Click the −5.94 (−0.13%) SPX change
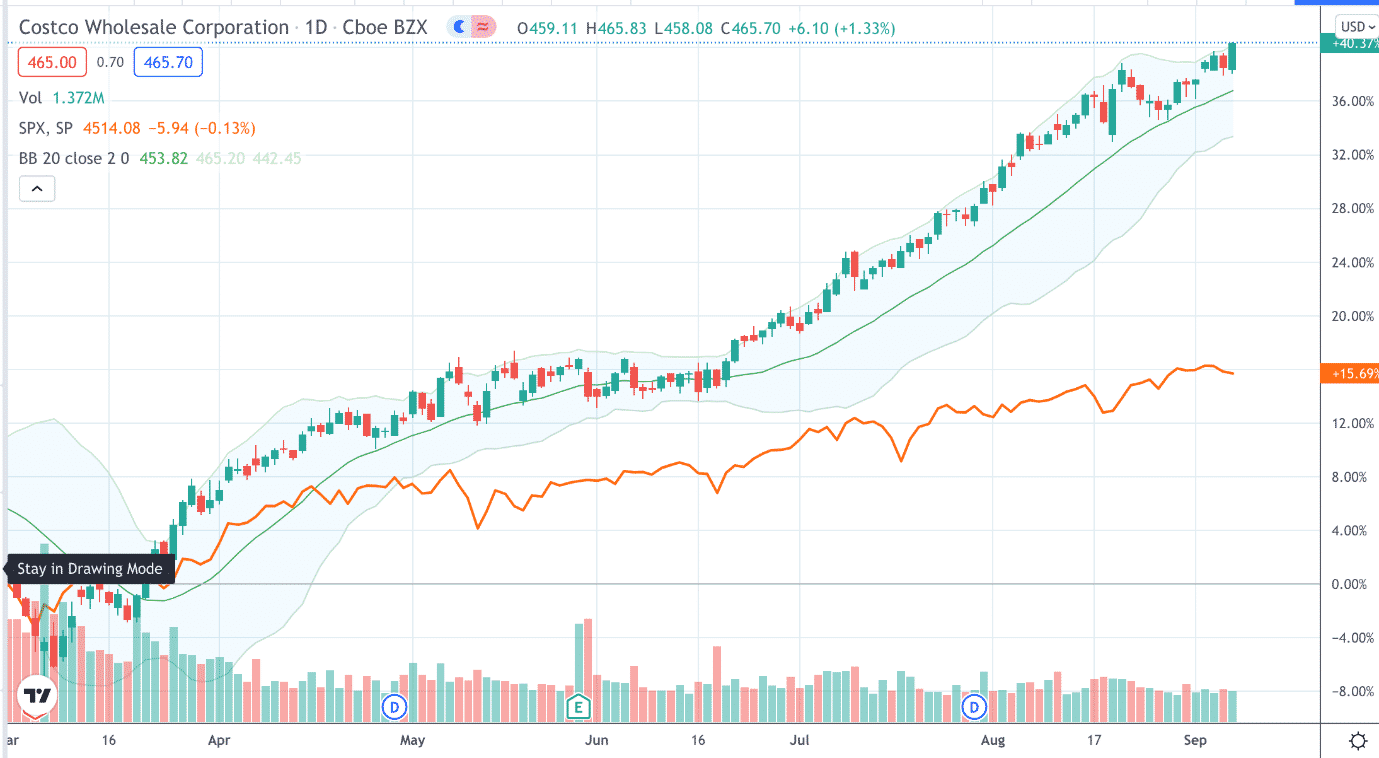Screen dimensions: 1379x758 [x=201, y=128]
